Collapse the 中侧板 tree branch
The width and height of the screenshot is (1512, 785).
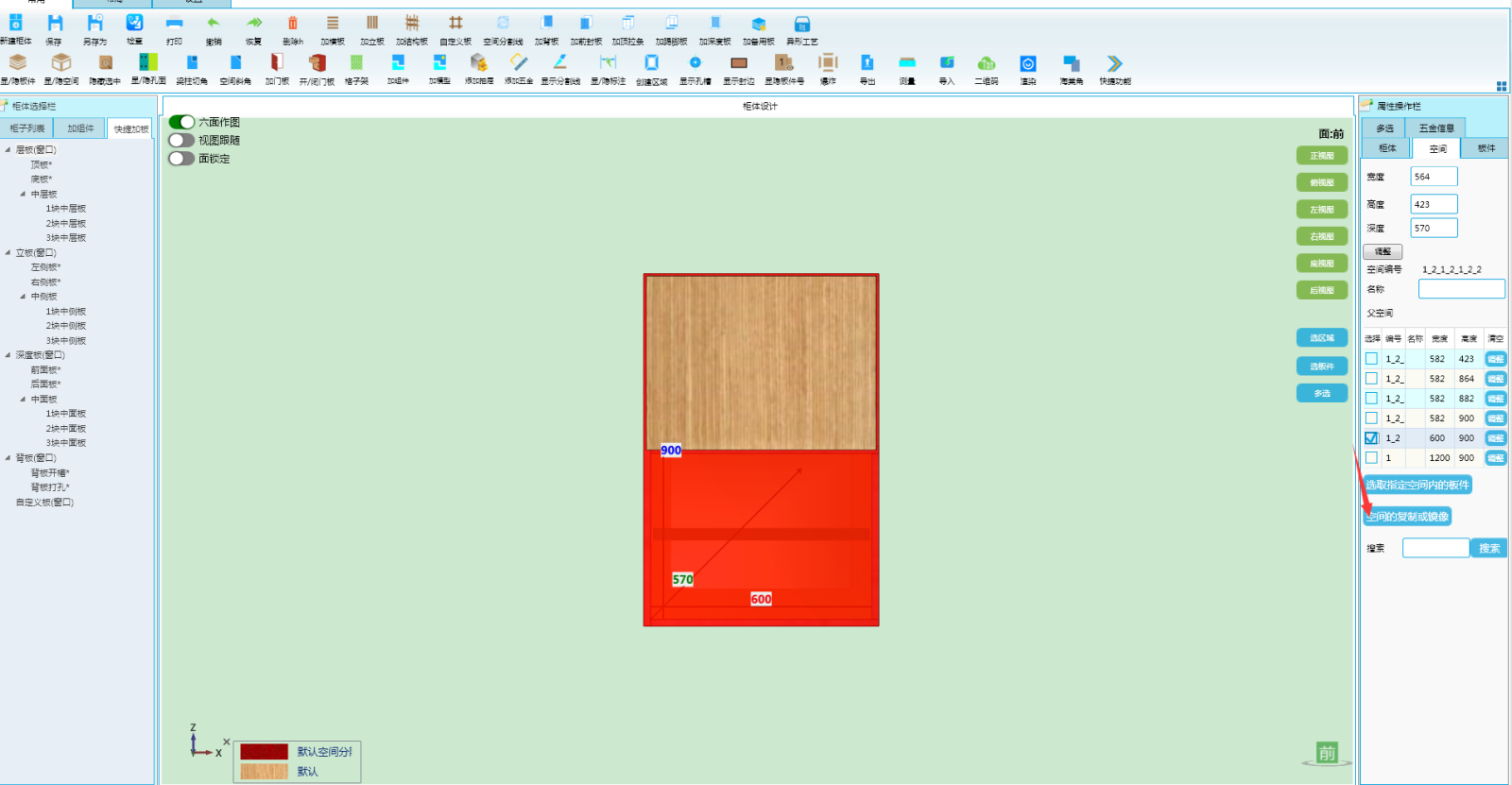coord(23,297)
